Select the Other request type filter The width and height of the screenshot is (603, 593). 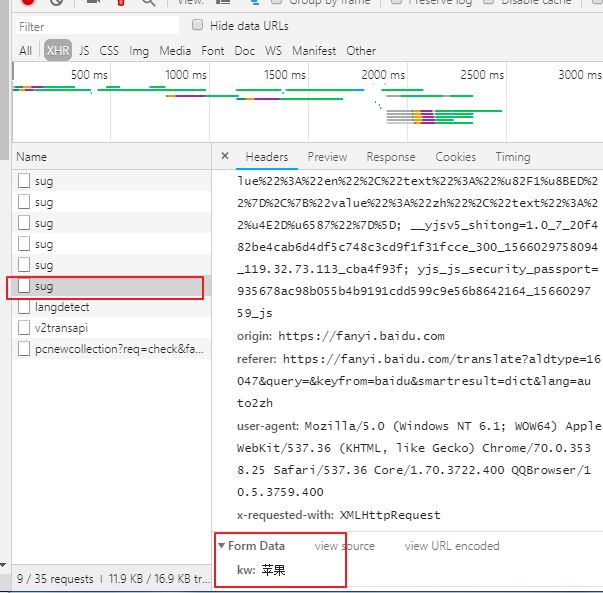tap(361, 50)
